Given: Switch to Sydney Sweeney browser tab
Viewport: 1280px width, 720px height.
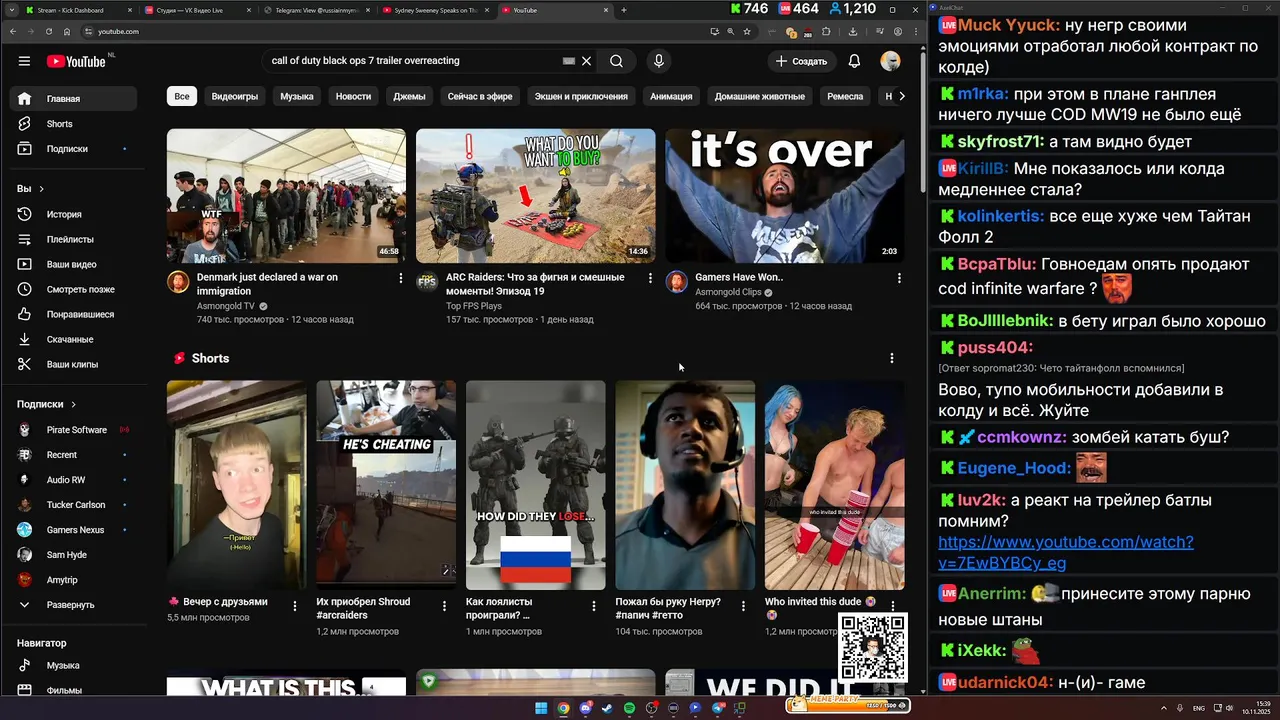Looking at the screenshot, I should pos(436,10).
